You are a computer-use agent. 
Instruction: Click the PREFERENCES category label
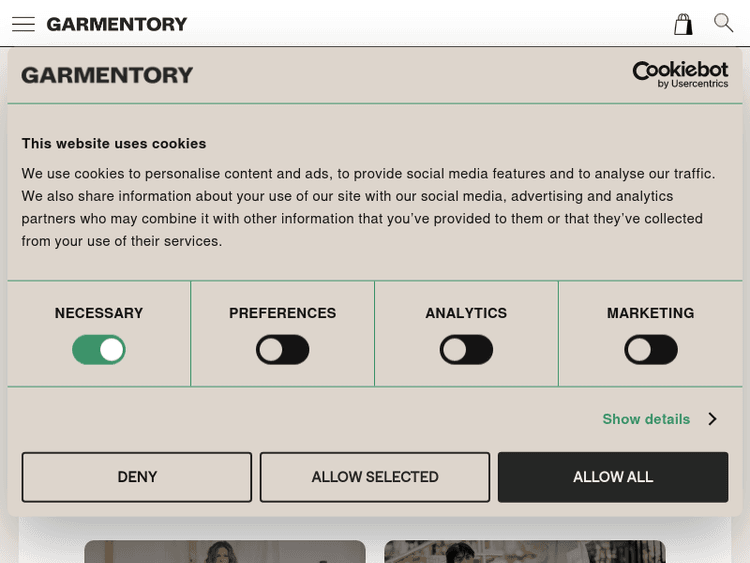283,313
